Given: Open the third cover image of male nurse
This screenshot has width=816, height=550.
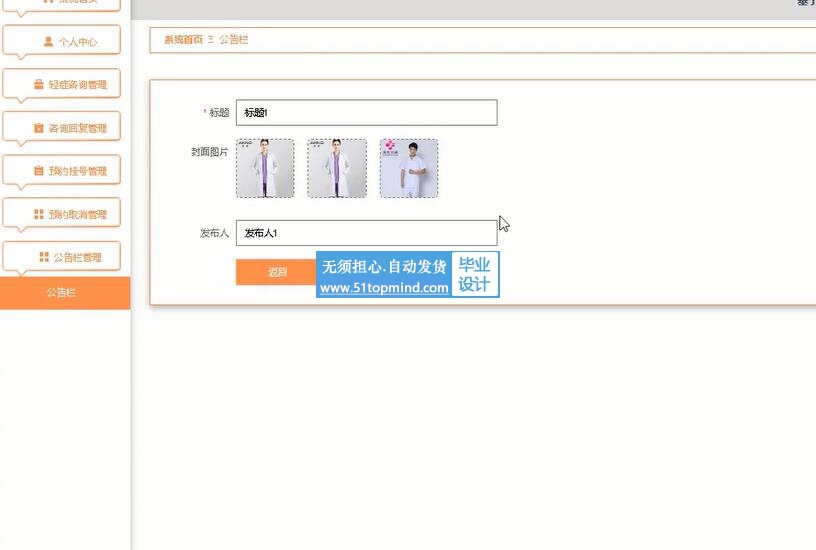Looking at the screenshot, I should [409, 168].
